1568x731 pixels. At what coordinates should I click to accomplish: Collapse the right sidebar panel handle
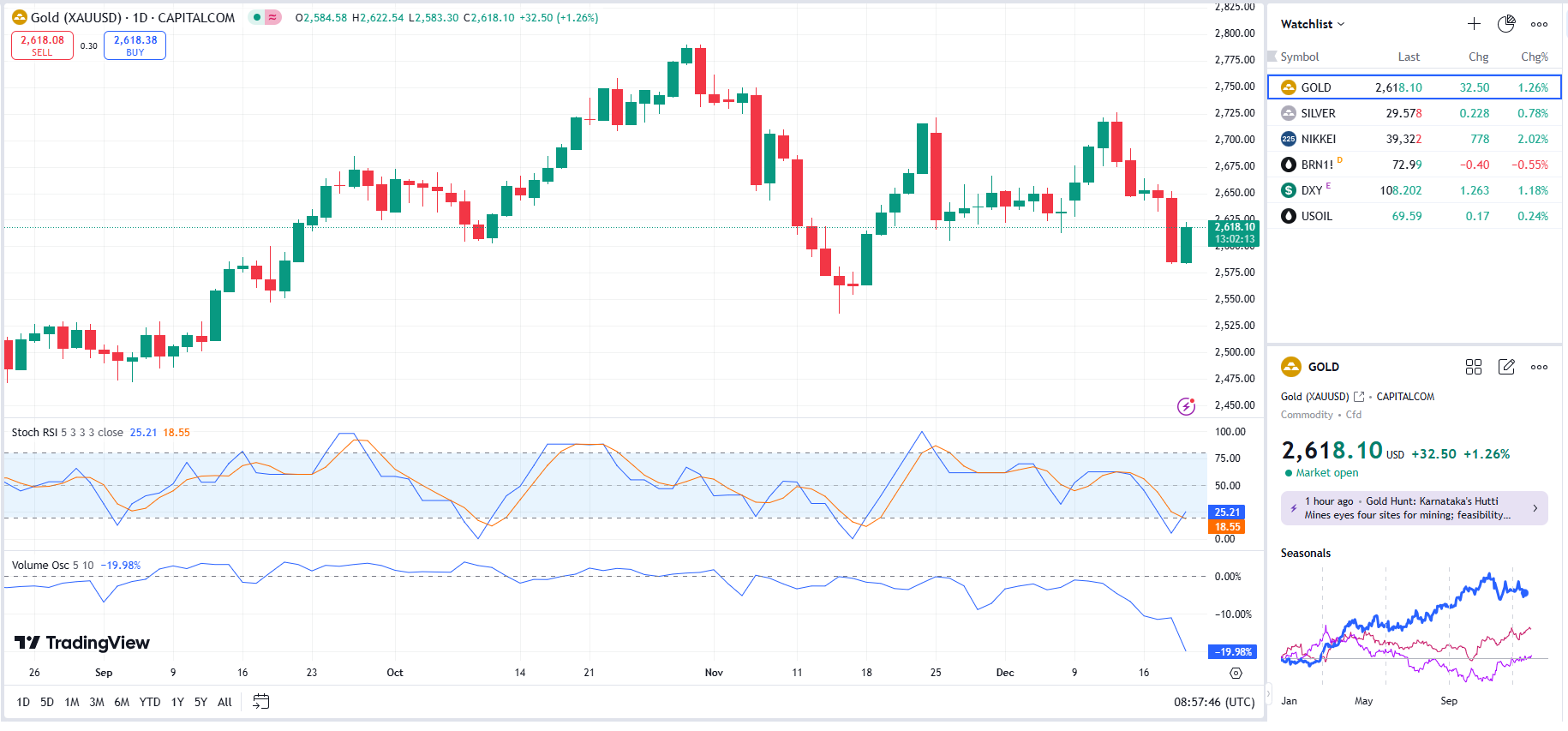pos(1269,694)
